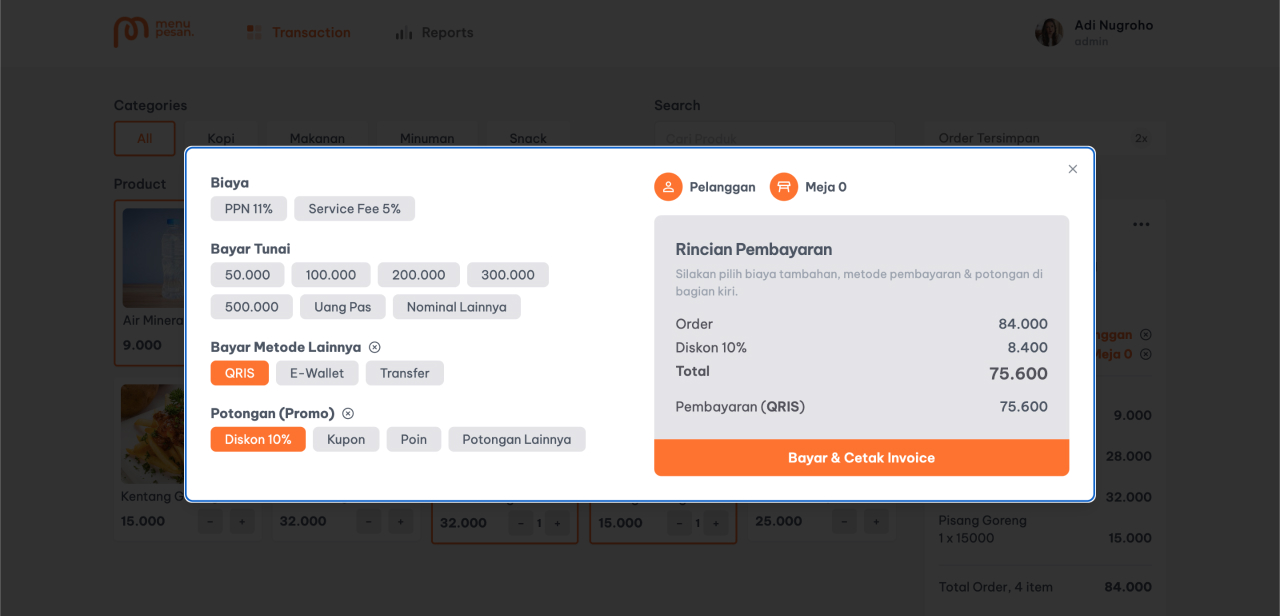Open the three-dot order options menu

[1141, 225]
